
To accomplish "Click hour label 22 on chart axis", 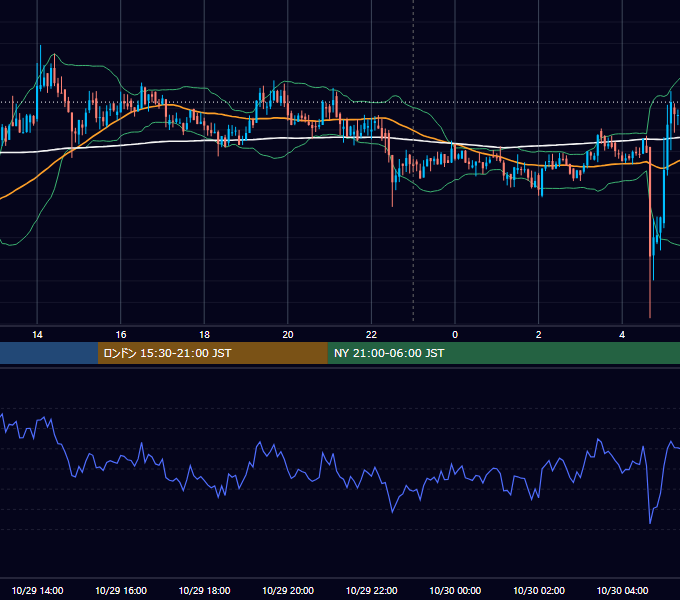I will point(371,335).
